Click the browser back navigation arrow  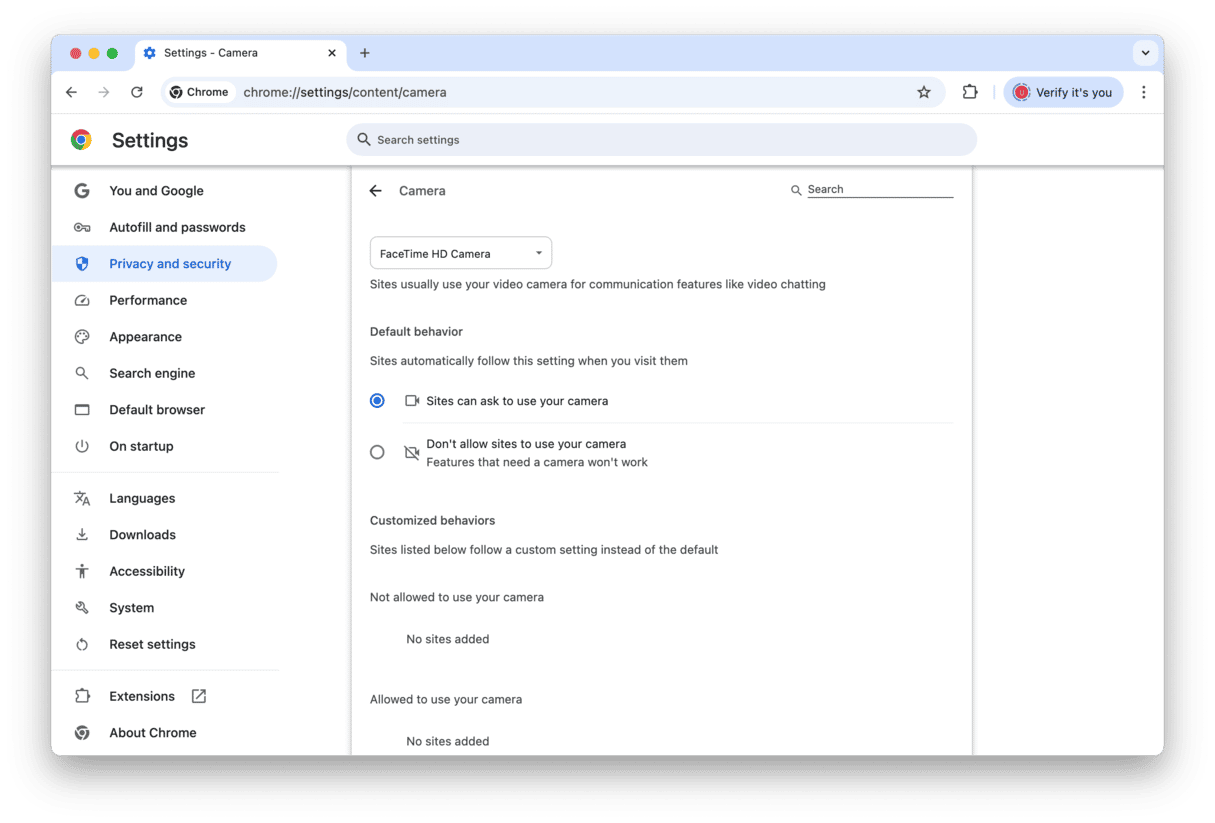(71, 92)
